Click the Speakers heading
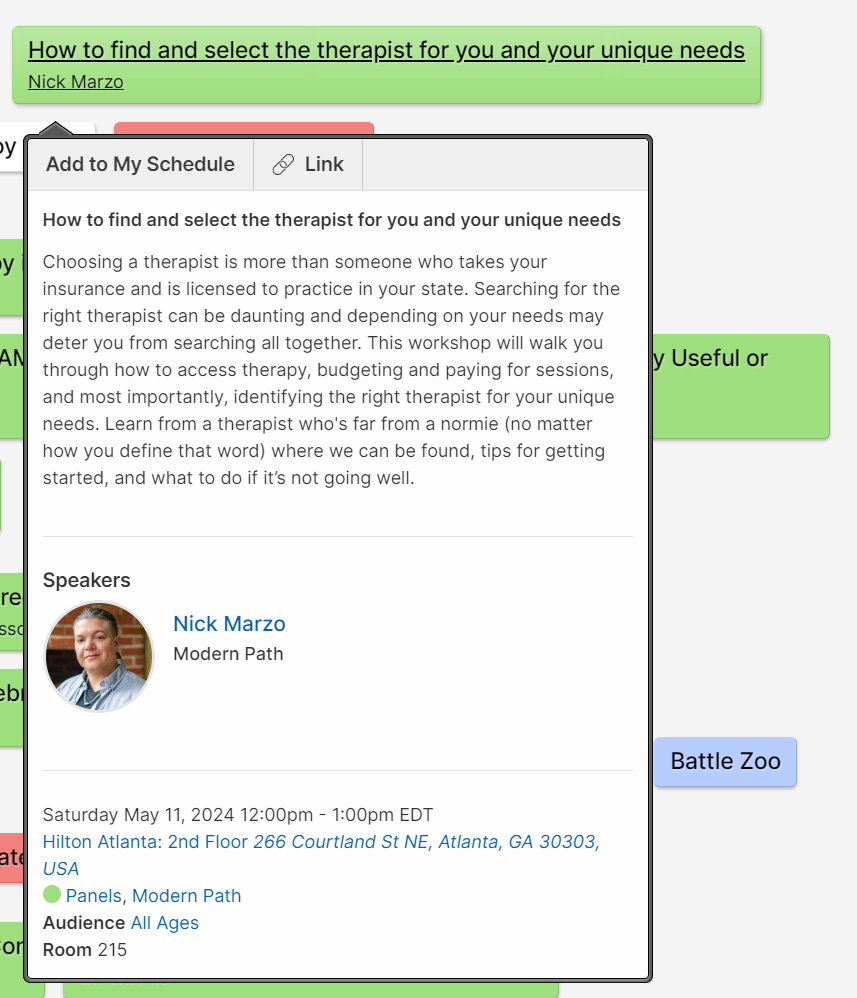 (x=87, y=581)
